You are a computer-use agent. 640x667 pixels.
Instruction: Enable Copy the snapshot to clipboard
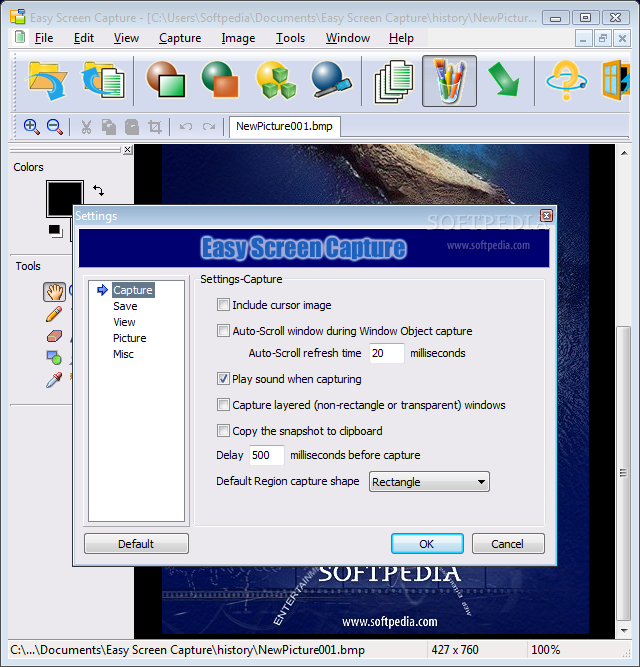click(x=223, y=430)
